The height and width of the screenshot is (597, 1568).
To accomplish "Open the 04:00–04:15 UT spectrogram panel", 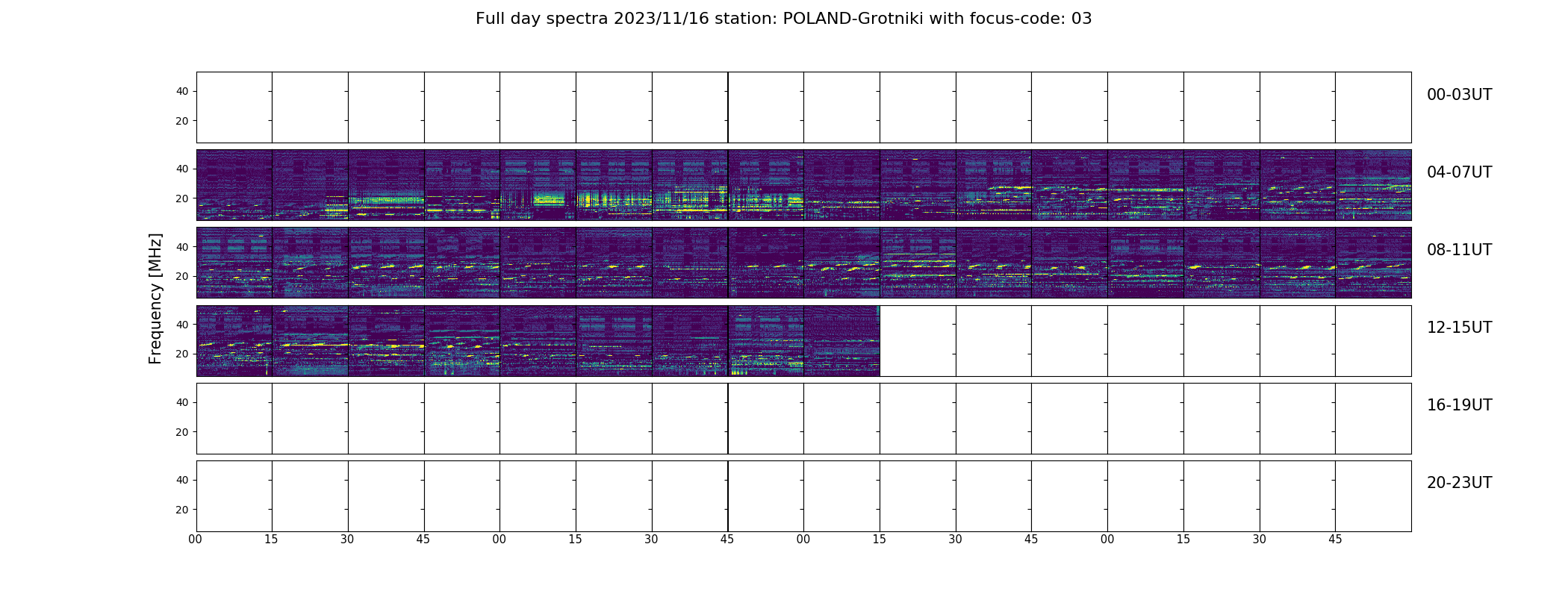I will pos(234,184).
